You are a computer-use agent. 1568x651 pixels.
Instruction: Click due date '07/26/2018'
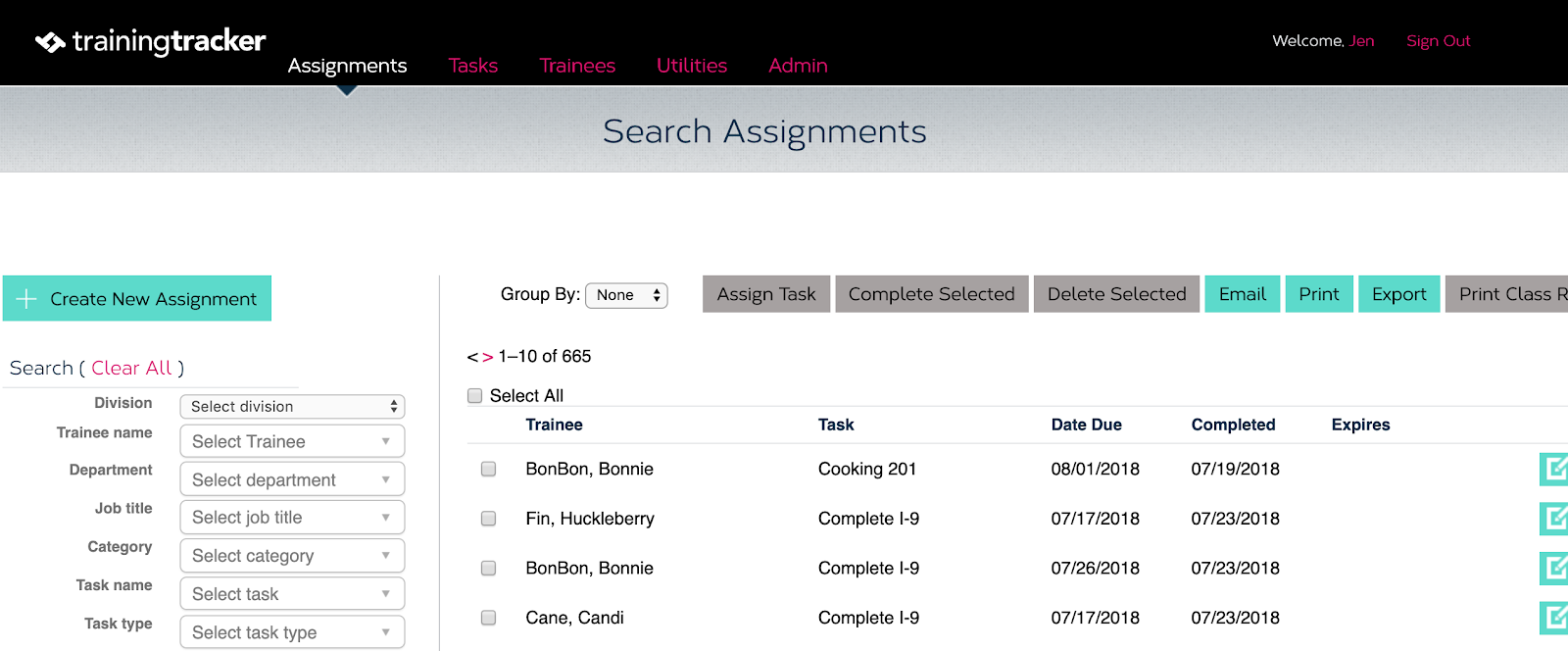tap(1096, 568)
